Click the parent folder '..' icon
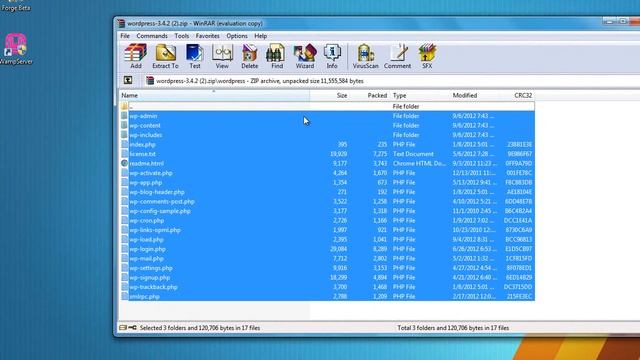The width and height of the screenshot is (640, 360). coord(124,106)
